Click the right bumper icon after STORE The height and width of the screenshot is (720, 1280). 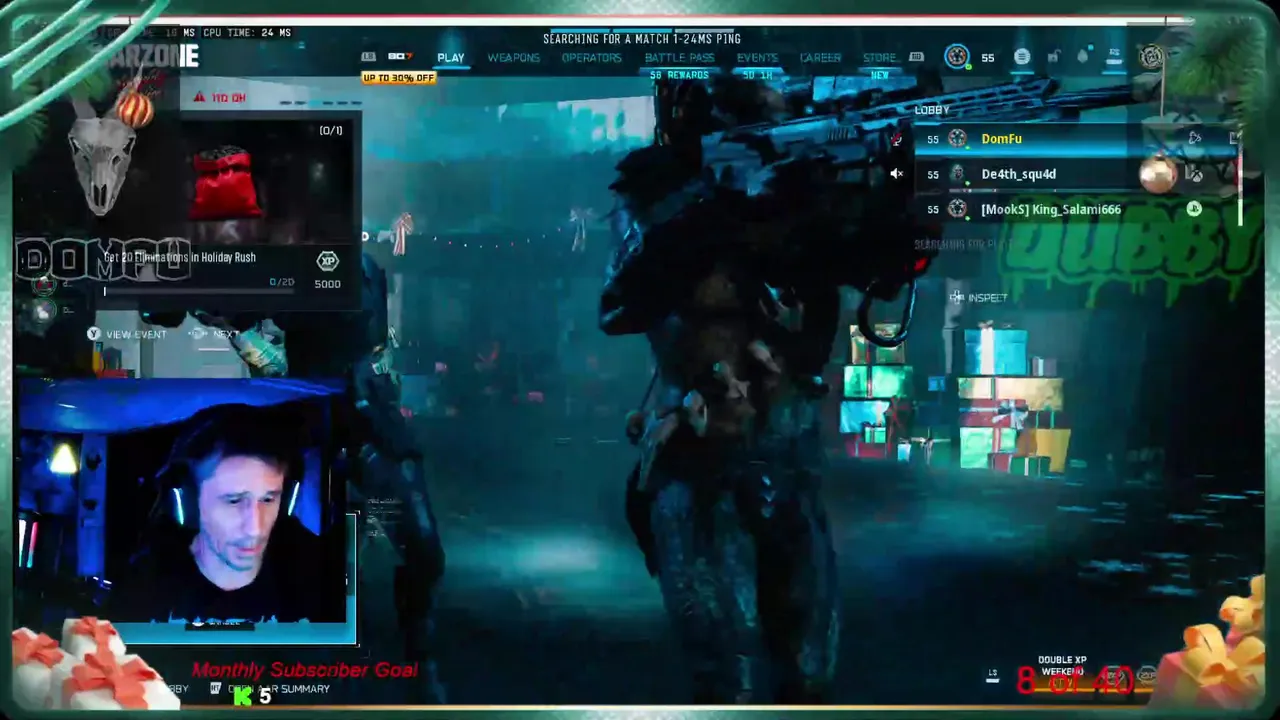(916, 57)
